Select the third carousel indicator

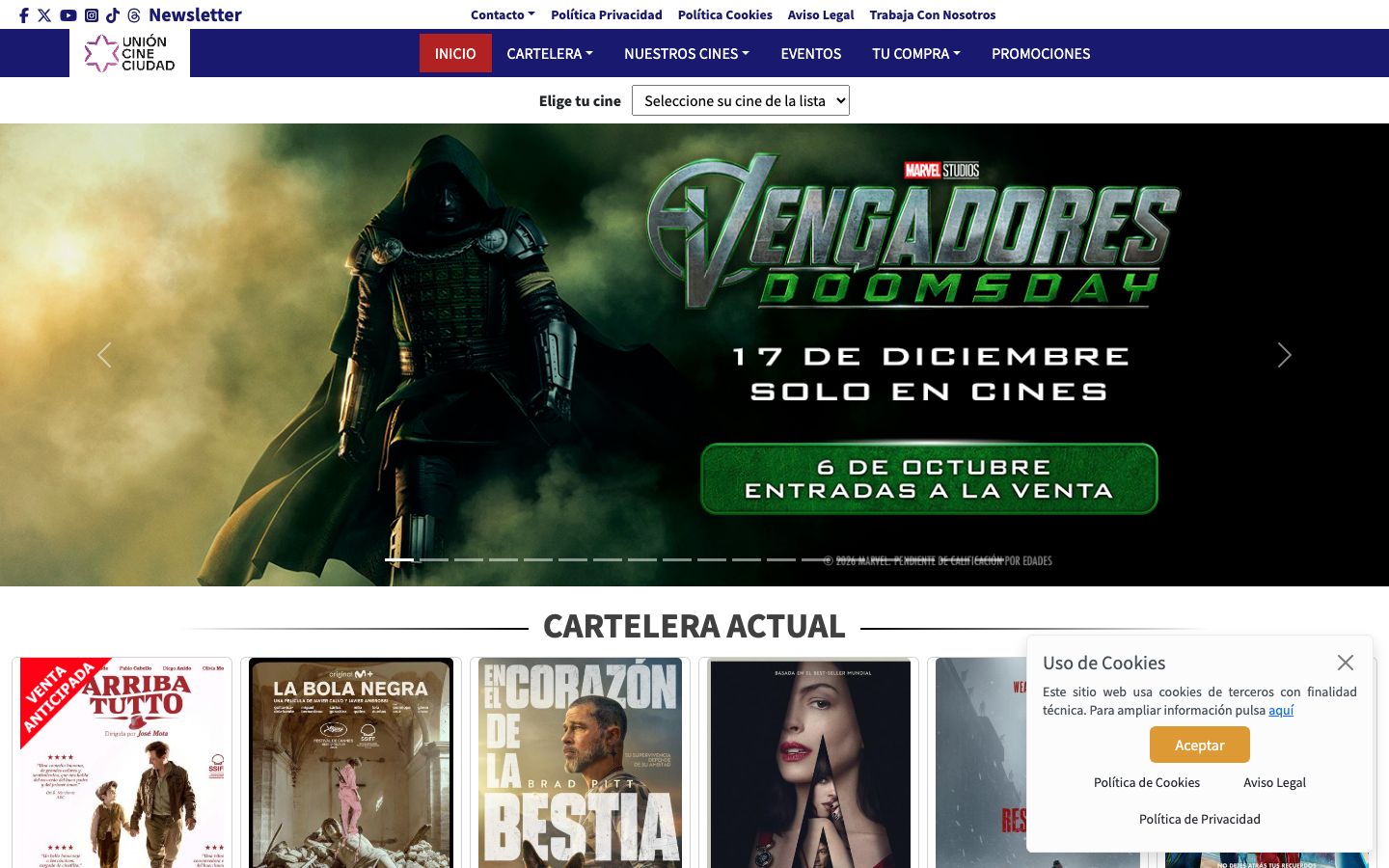[x=469, y=559]
